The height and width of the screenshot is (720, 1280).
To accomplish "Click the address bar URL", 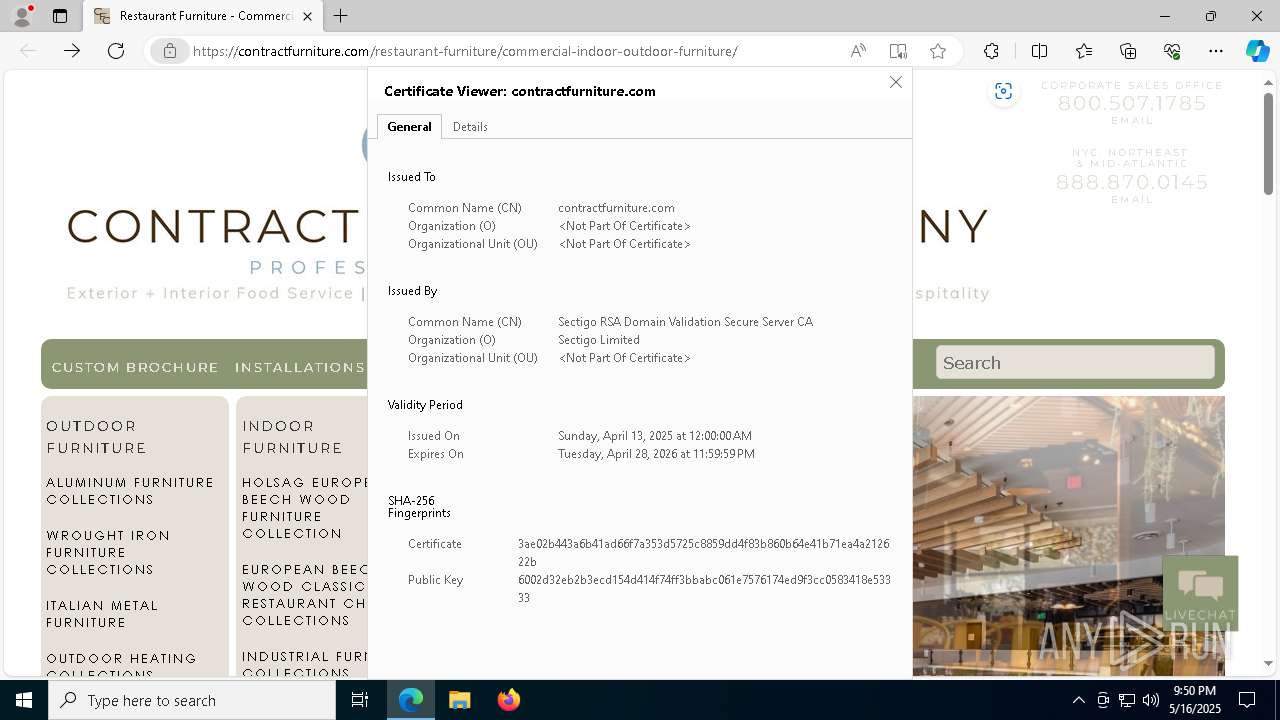I will point(465,51).
